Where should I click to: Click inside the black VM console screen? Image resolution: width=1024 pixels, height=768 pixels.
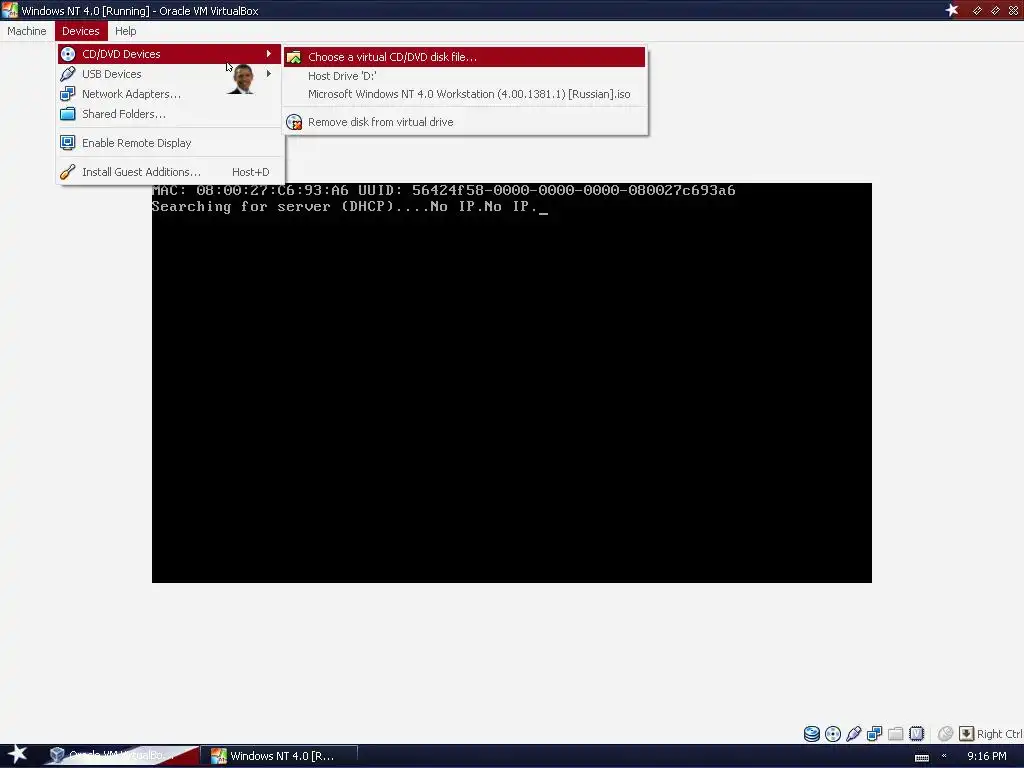point(511,383)
